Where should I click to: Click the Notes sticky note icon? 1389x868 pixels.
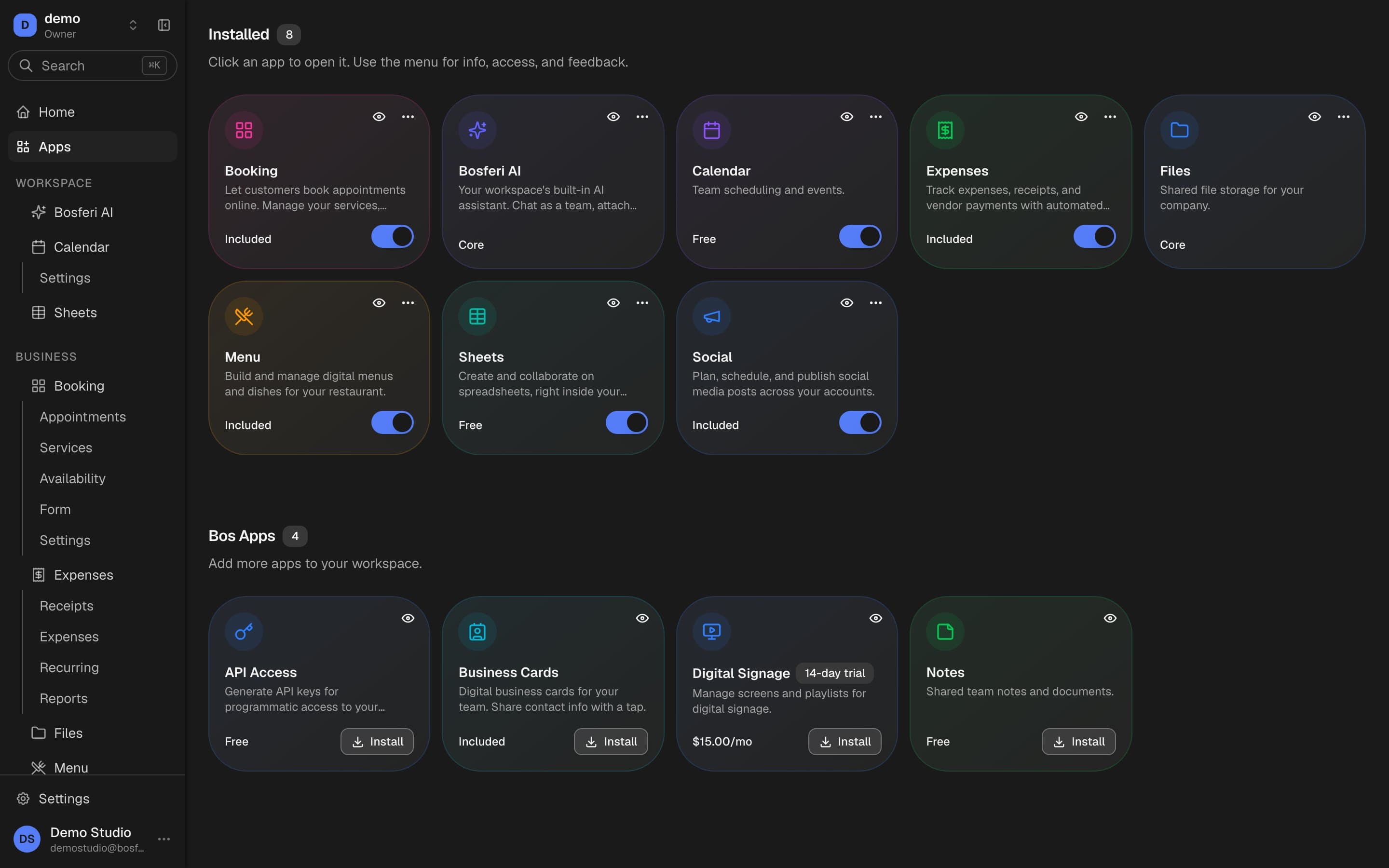click(945, 632)
